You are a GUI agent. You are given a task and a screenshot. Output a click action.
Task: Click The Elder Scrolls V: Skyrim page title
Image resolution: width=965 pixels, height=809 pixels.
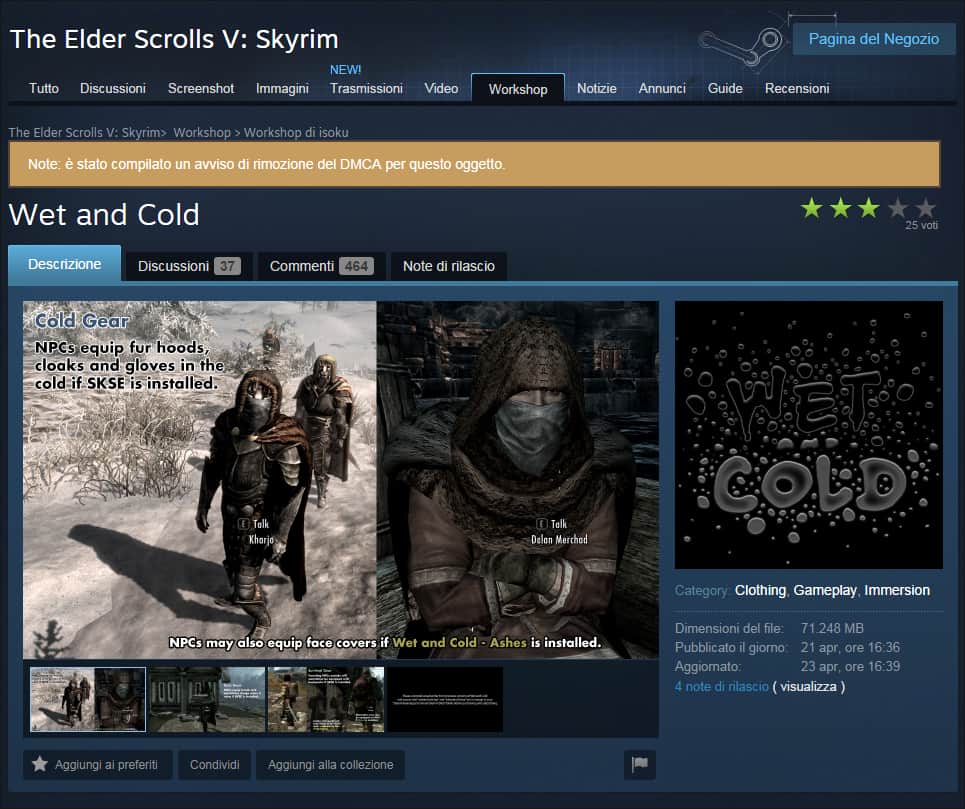174,39
